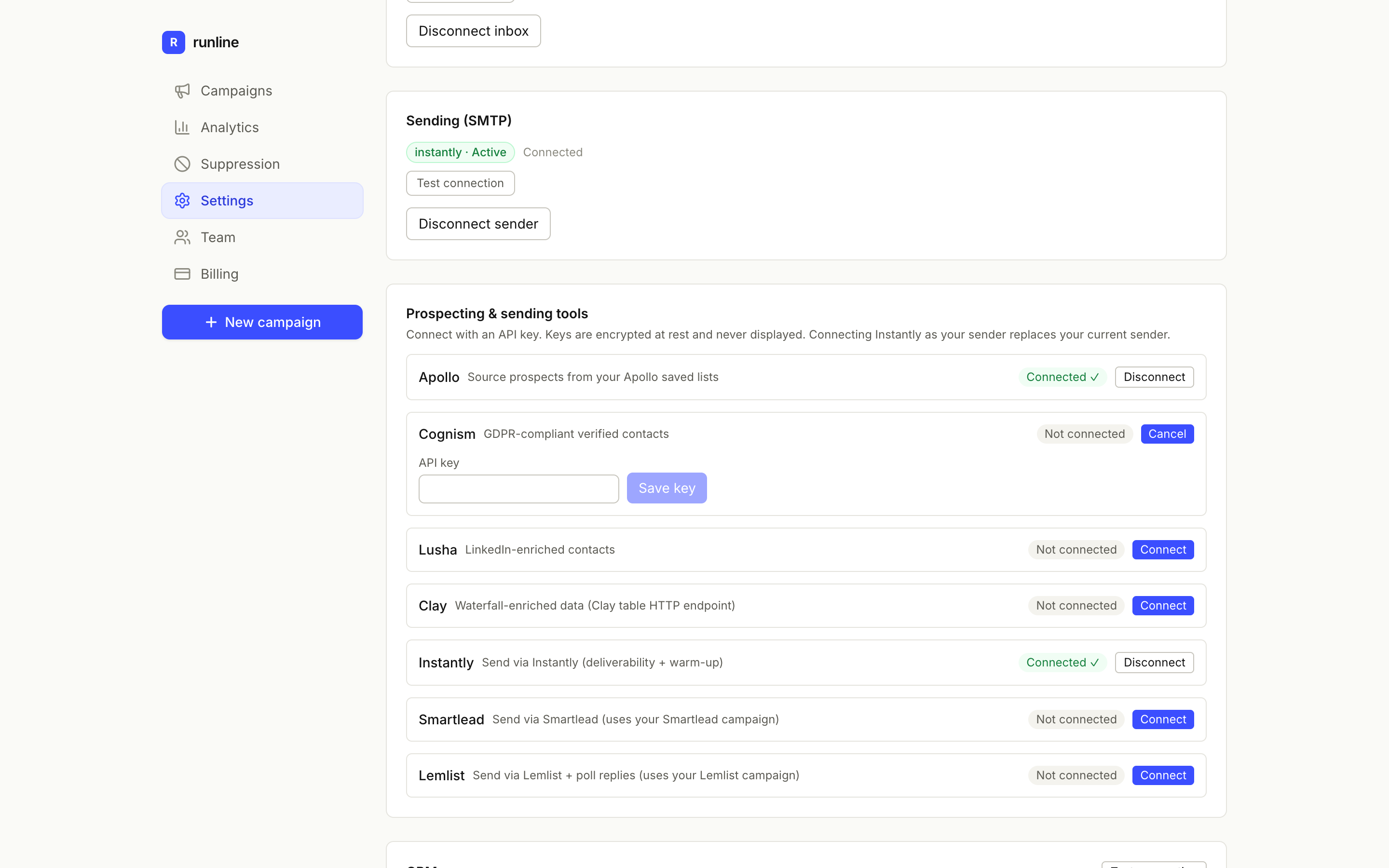Image resolution: width=1389 pixels, height=868 pixels.
Task: Focus the Cognism API key field
Action: tap(519, 488)
